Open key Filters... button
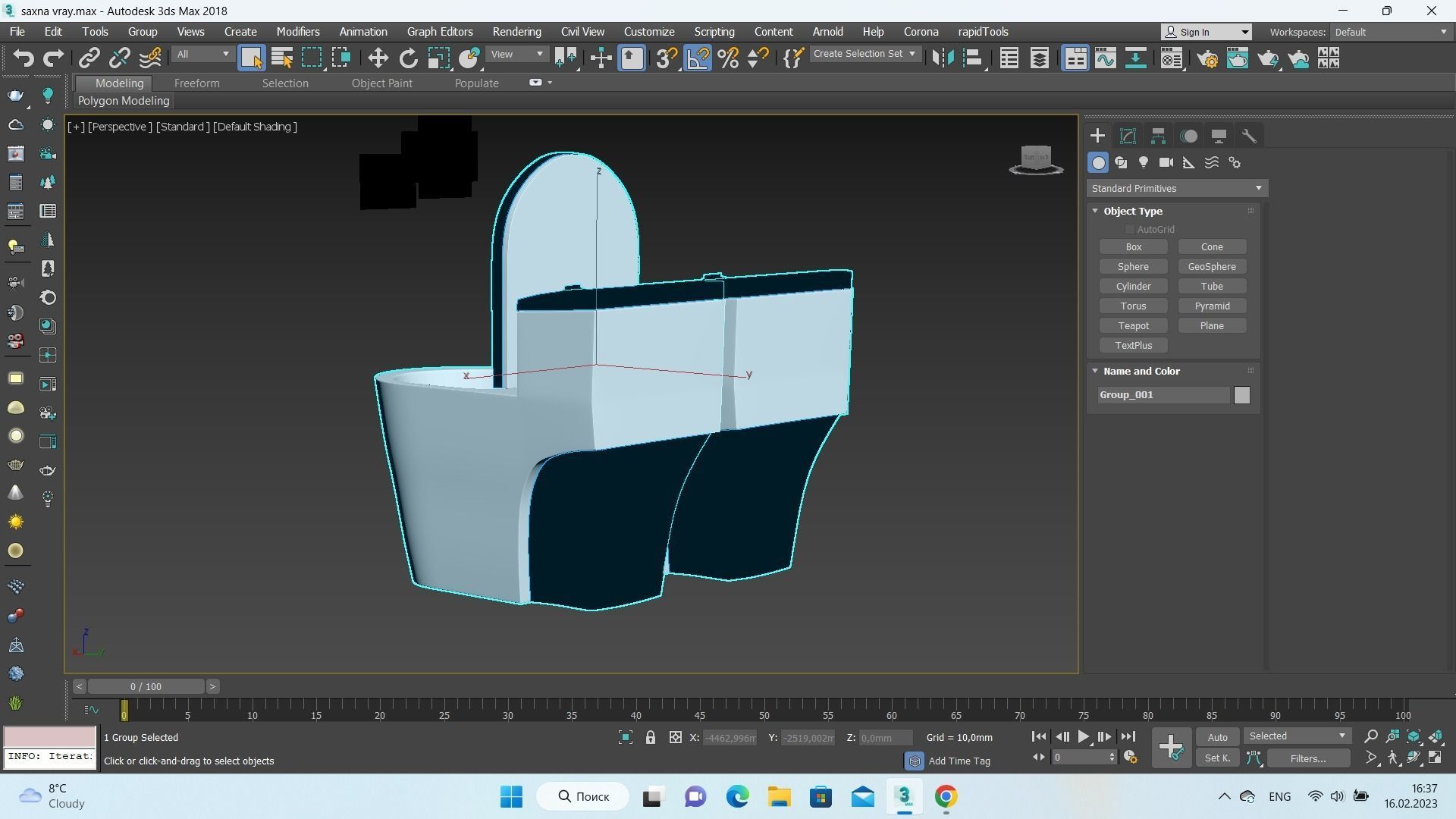The height and width of the screenshot is (819, 1456). 1308,758
